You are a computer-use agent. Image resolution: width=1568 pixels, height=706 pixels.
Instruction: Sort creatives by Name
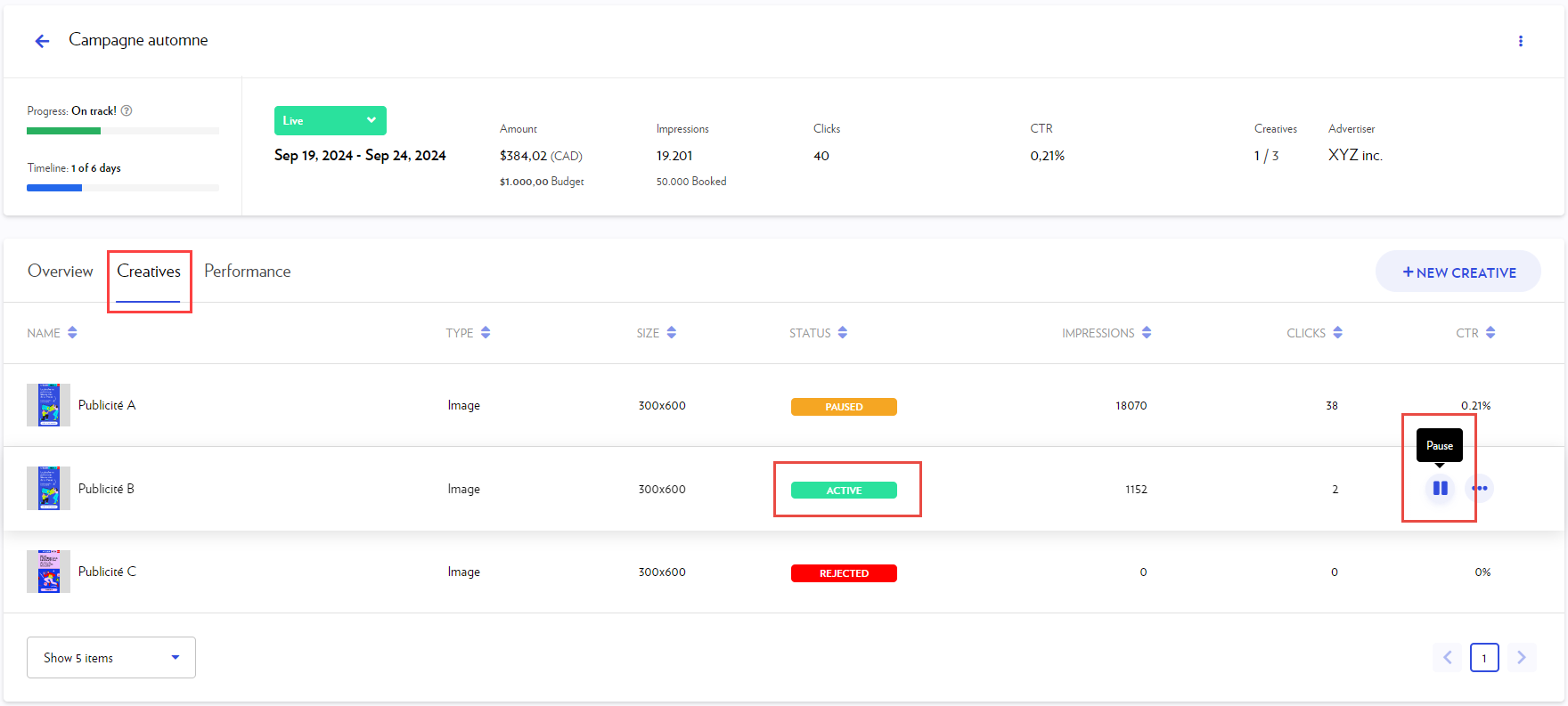point(72,333)
